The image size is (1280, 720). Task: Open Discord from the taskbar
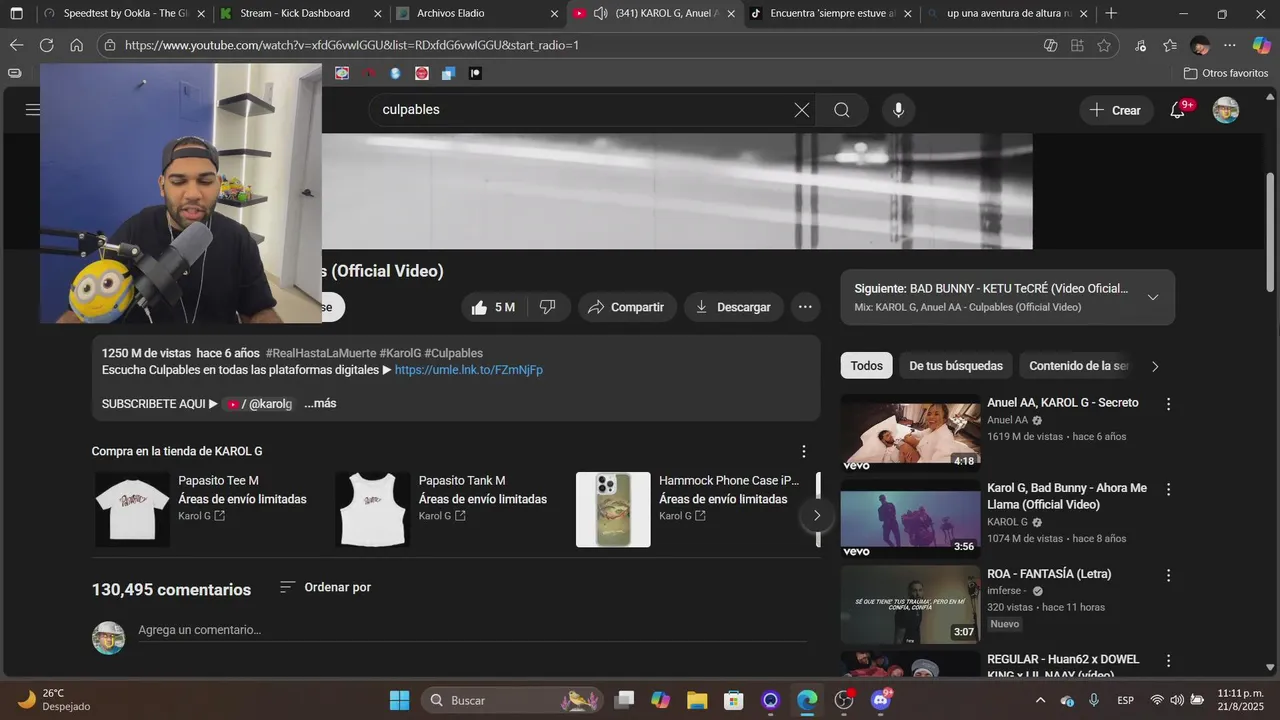(x=881, y=700)
